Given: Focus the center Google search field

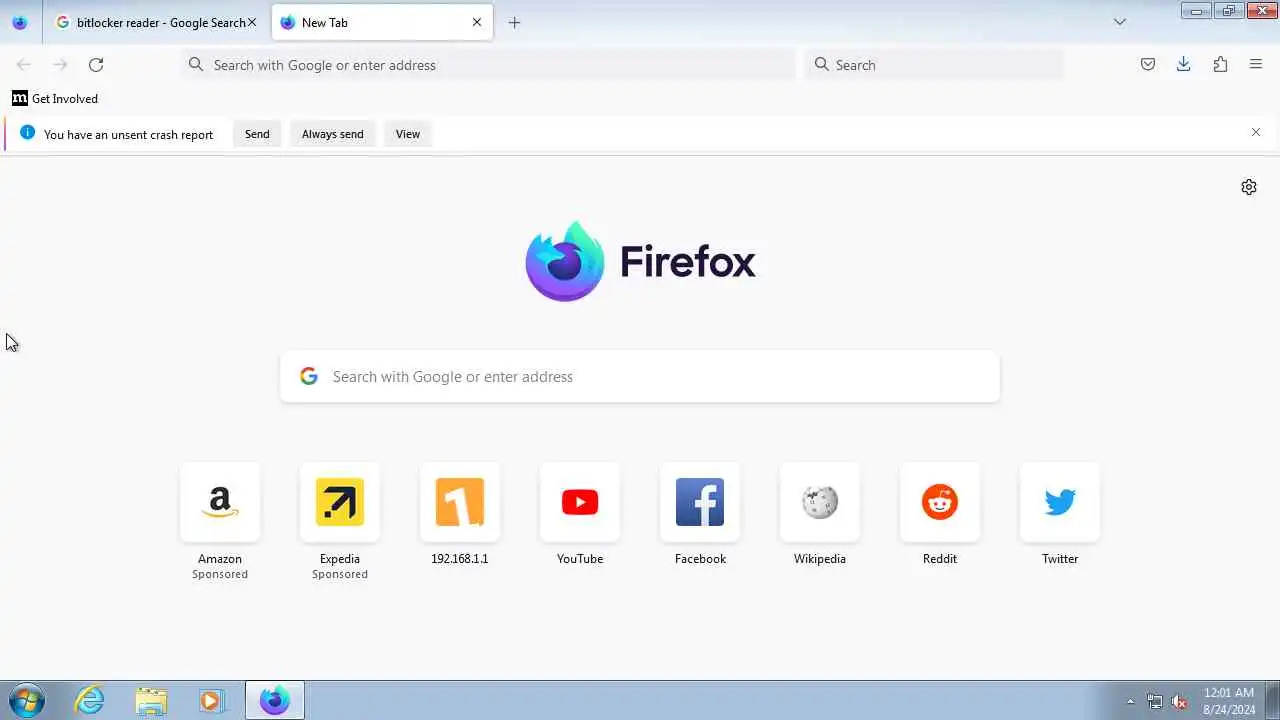Looking at the screenshot, I should coord(640,377).
